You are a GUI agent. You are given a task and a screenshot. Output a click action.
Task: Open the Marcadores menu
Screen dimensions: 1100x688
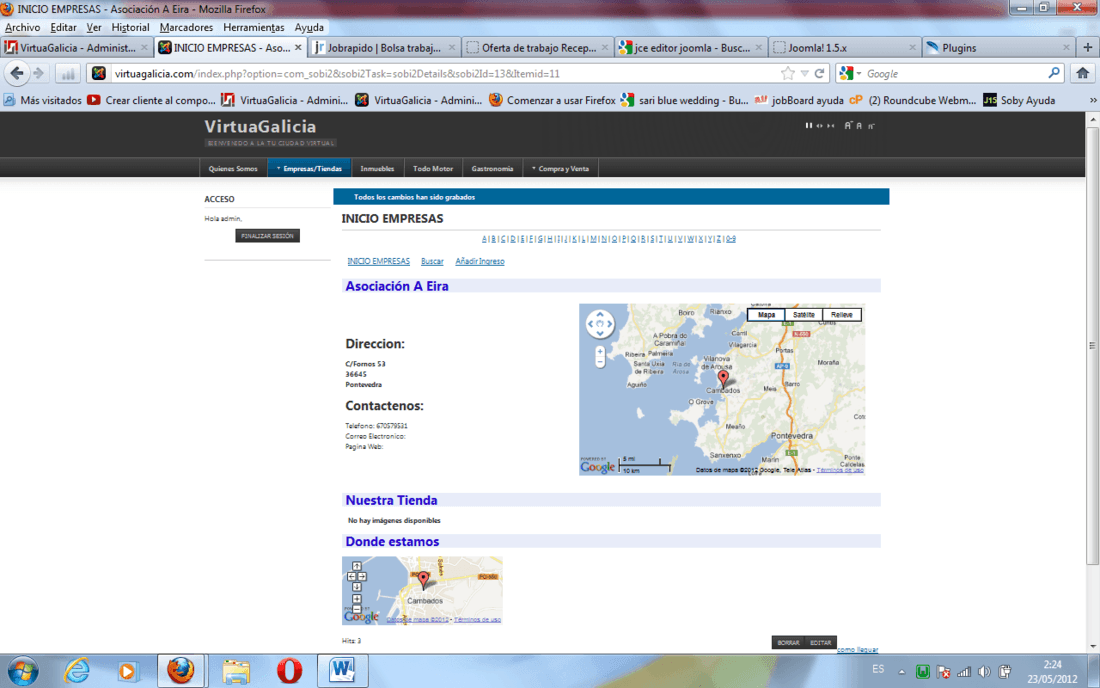(x=186, y=27)
